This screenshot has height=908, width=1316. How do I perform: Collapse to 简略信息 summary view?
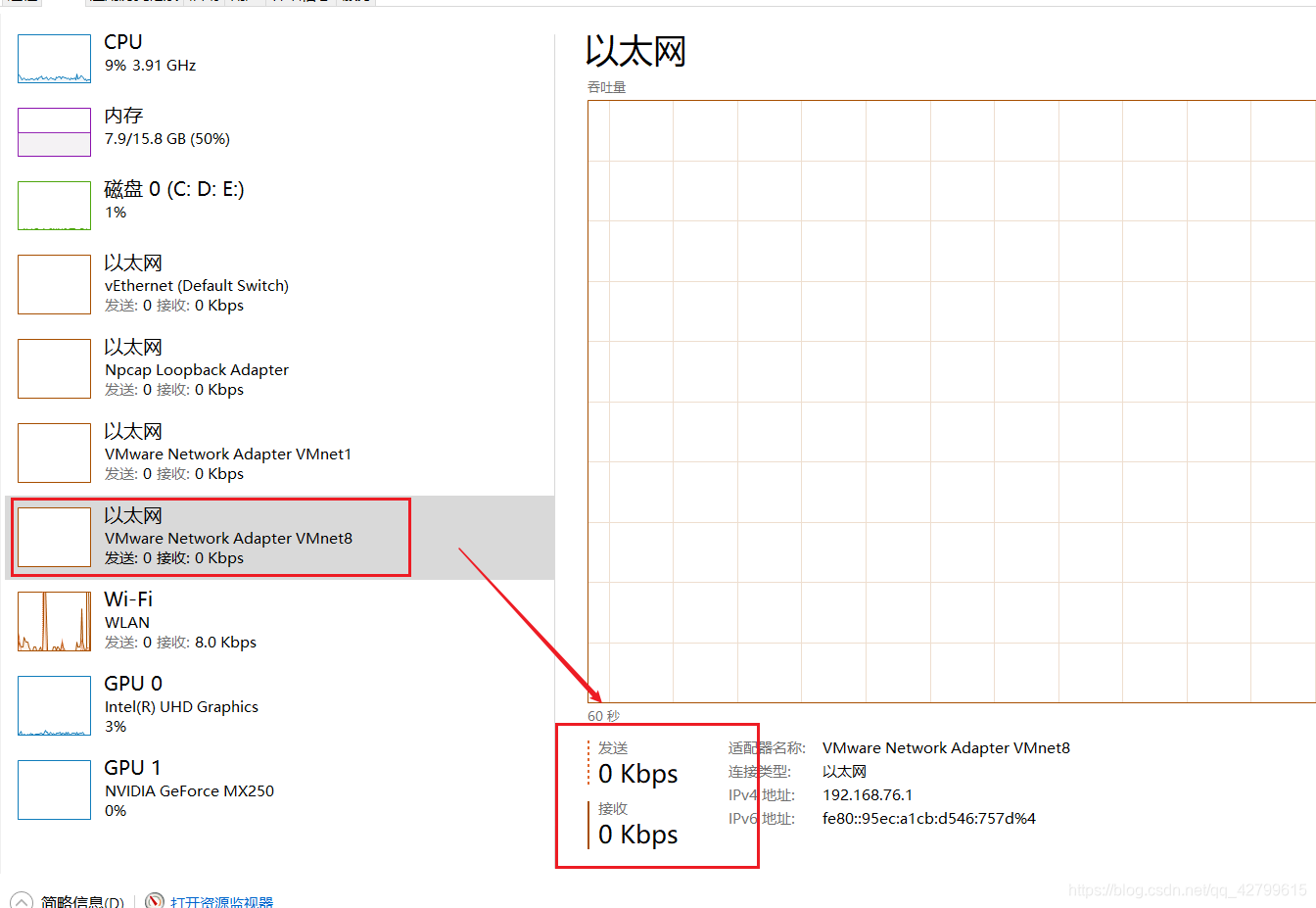(x=68, y=901)
